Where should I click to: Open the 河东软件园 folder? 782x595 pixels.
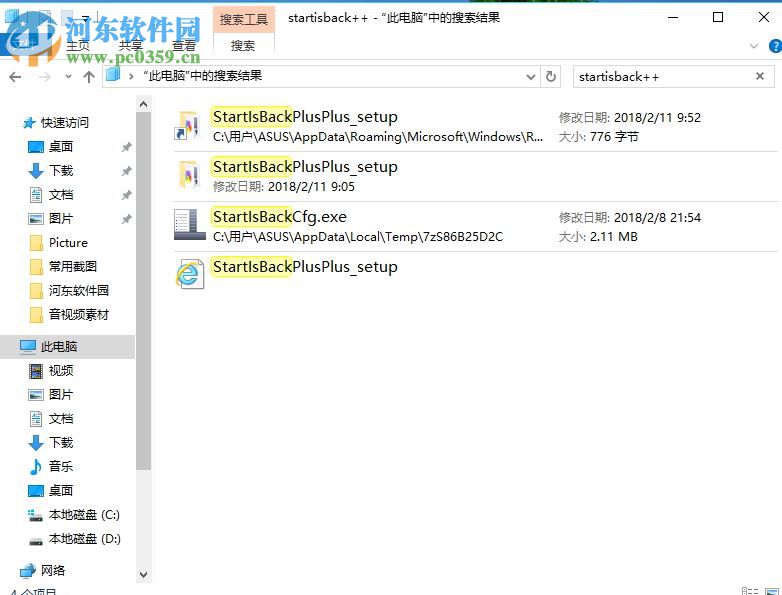pos(78,290)
